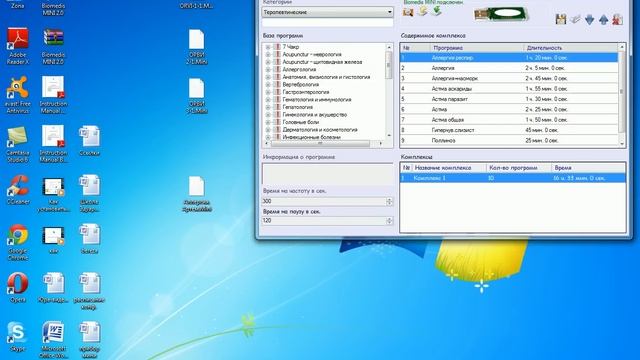This screenshot has width=640, height=360.
Task: Click the move program up blue arrow
Action: (603, 19)
